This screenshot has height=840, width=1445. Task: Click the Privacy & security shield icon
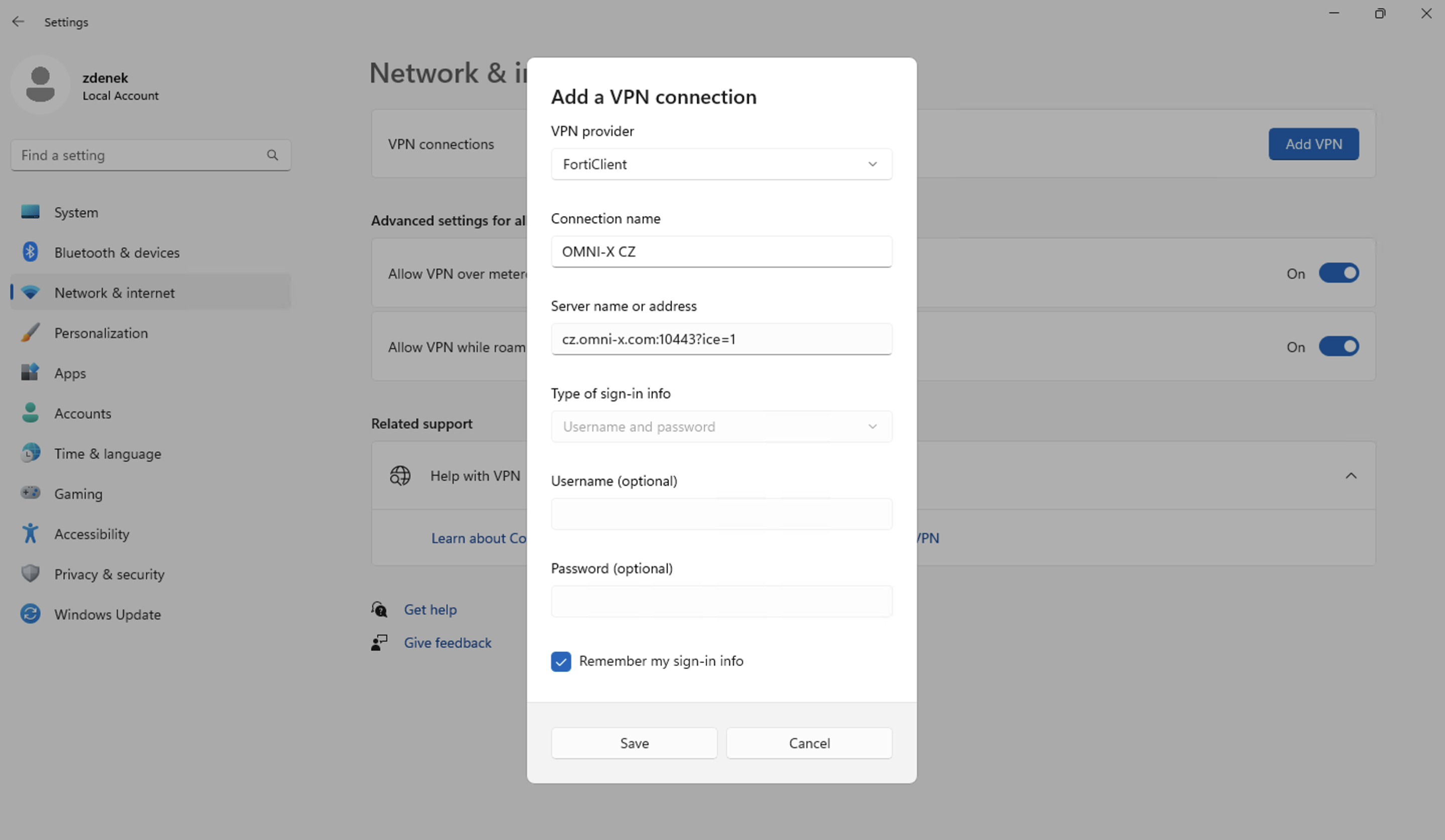pyautogui.click(x=31, y=574)
